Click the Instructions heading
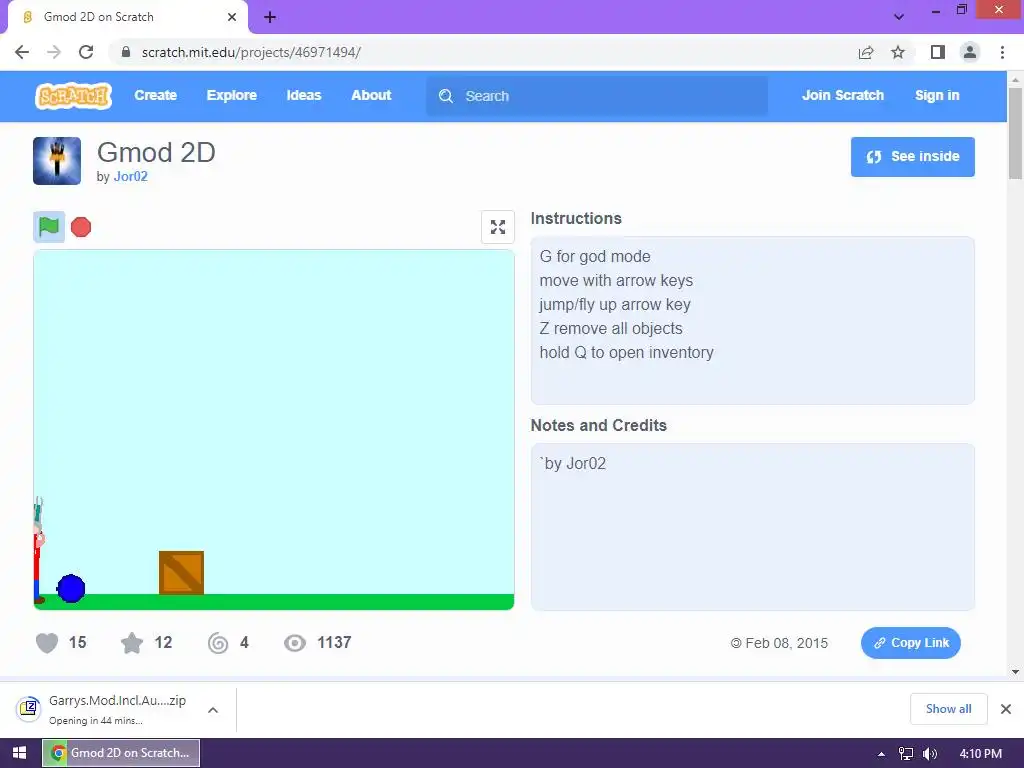 [x=576, y=218]
